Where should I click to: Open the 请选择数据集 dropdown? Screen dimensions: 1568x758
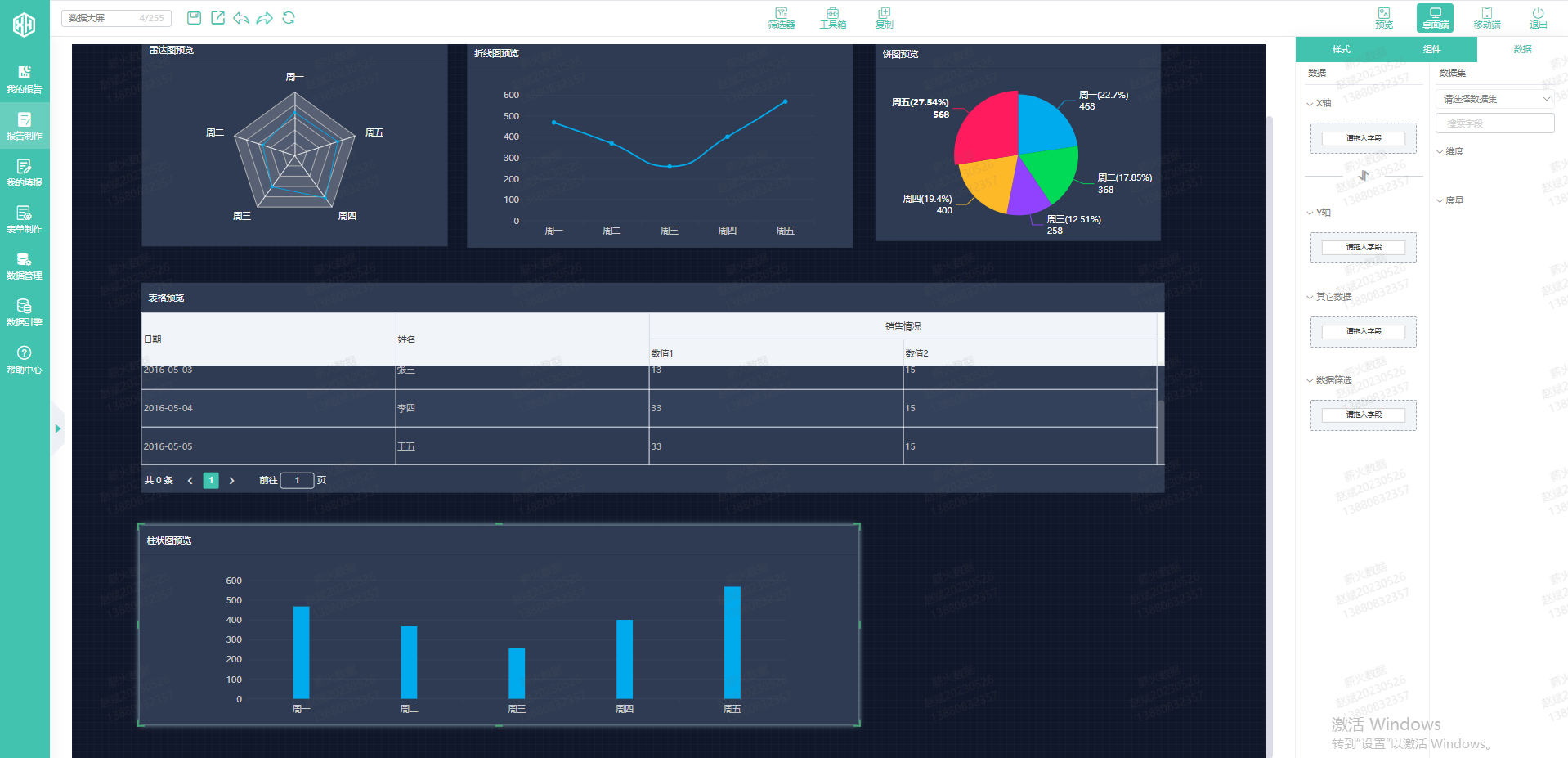tap(1495, 99)
